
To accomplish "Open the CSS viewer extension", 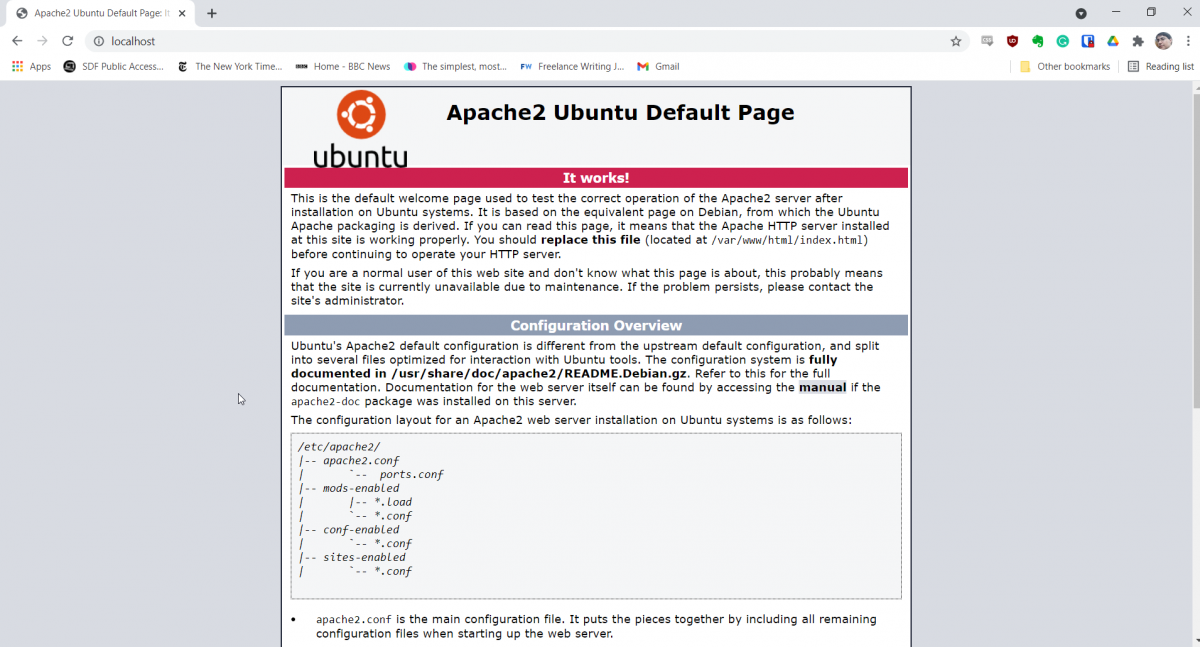I will (988, 41).
